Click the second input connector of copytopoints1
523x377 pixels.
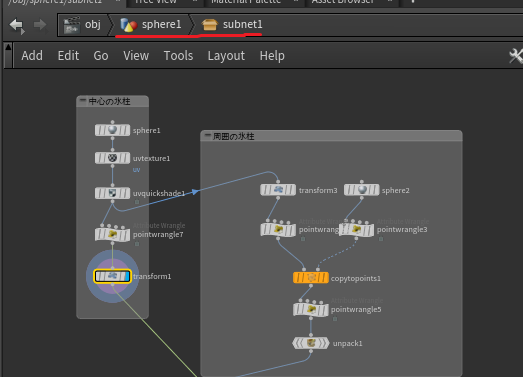pyautogui.click(x=318, y=269)
